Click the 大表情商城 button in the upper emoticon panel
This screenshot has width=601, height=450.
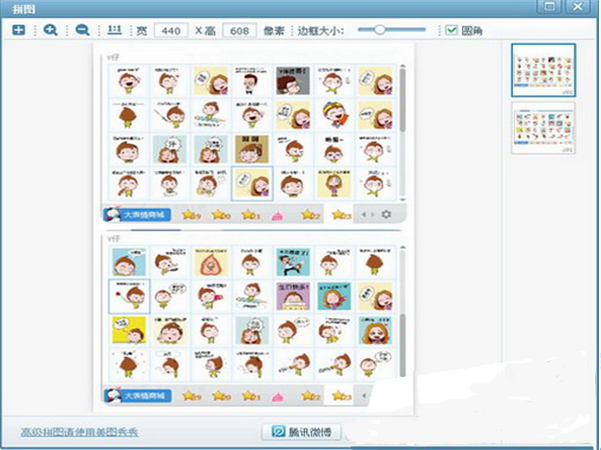point(137,214)
